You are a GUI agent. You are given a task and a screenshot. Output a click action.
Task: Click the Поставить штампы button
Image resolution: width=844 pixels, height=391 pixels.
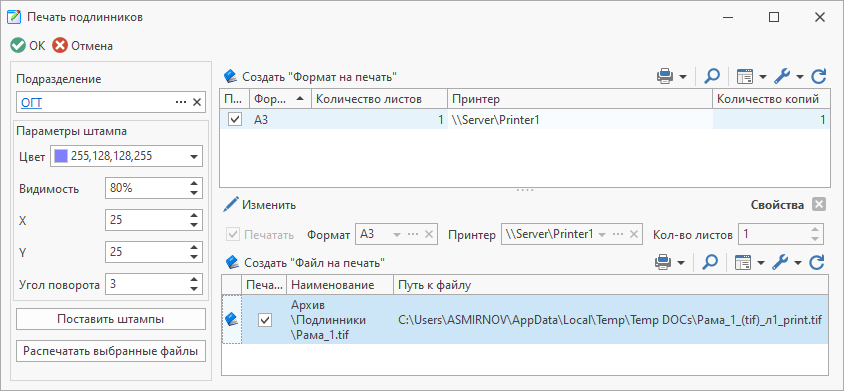tap(111, 319)
